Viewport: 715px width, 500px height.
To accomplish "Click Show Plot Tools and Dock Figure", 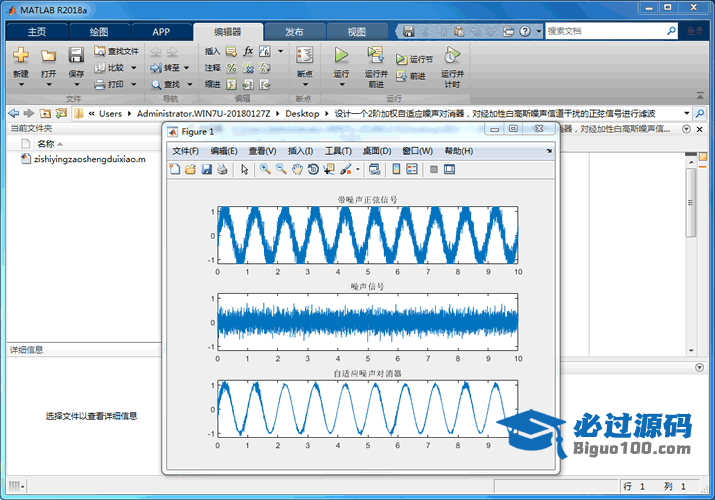I will pos(450,170).
